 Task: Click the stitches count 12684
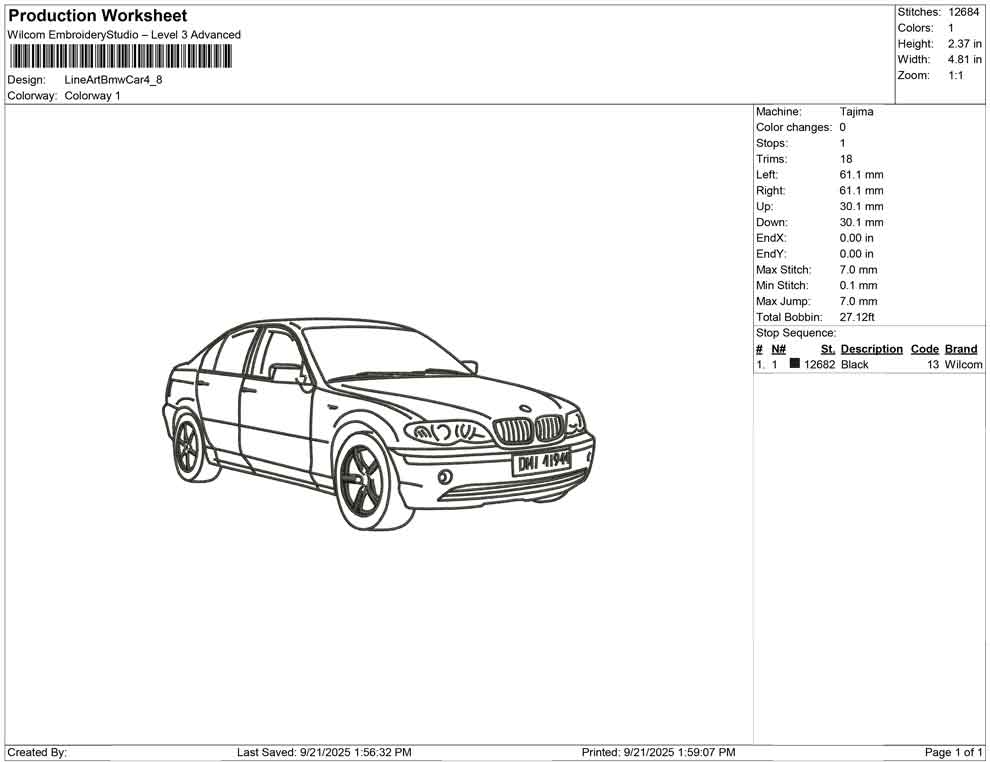click(x=963, y=12)
